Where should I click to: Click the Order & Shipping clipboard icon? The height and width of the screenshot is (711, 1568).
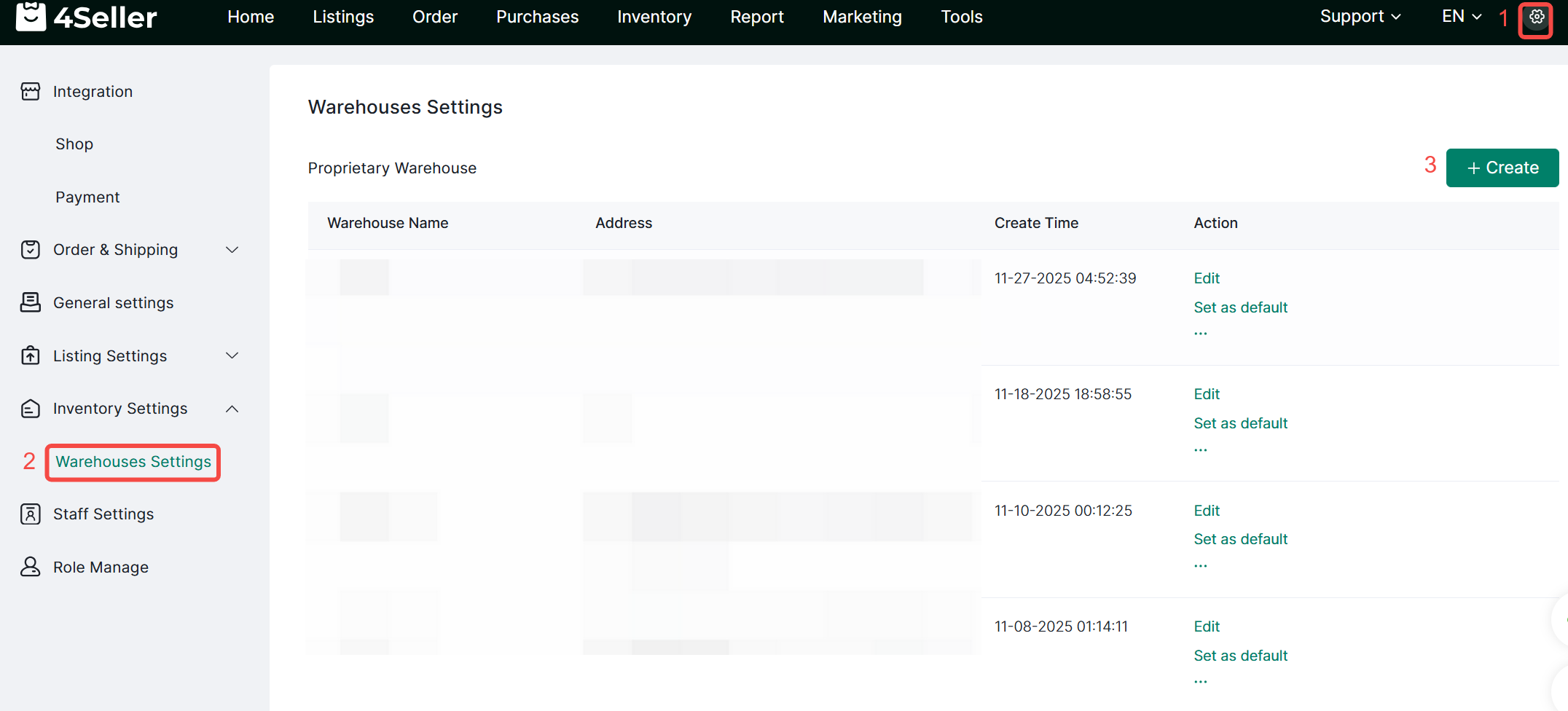tap(31, 250)
